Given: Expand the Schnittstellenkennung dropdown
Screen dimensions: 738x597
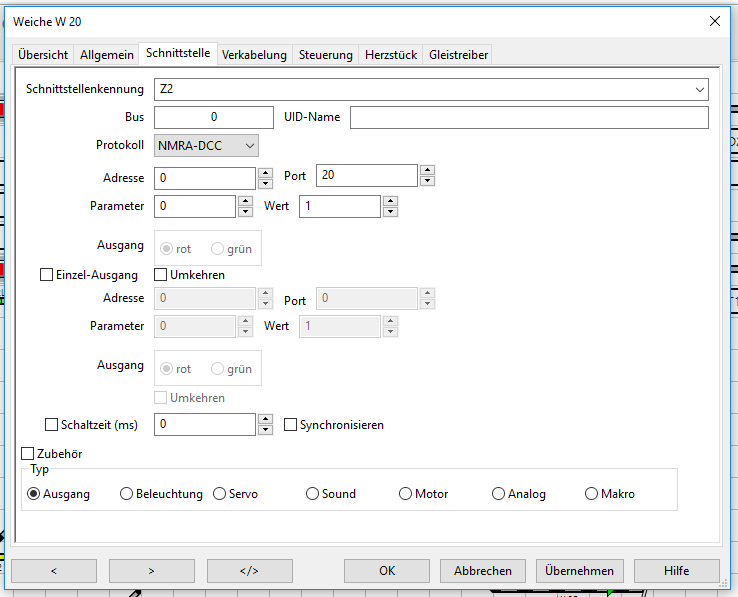Looking at the screenshot, I should click(698, 90).
